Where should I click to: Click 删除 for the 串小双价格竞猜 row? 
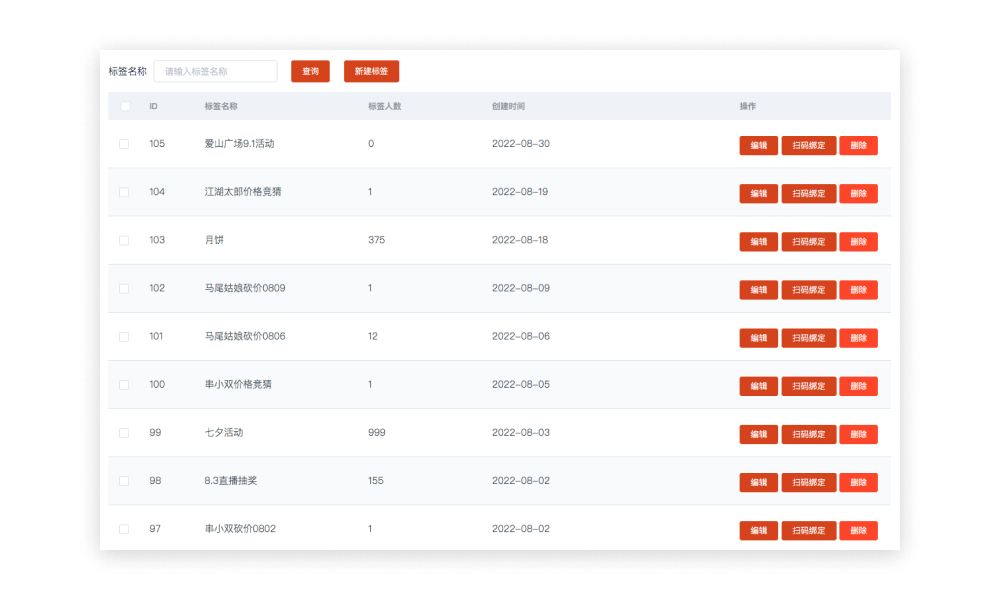pyautogui.click(x=859, y=385)
